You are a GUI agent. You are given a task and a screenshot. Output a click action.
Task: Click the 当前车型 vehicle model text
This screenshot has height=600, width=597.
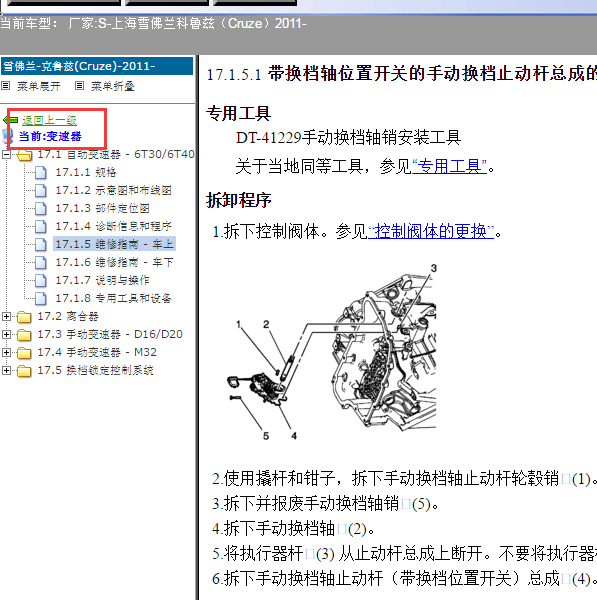click(x=153, y=24)
